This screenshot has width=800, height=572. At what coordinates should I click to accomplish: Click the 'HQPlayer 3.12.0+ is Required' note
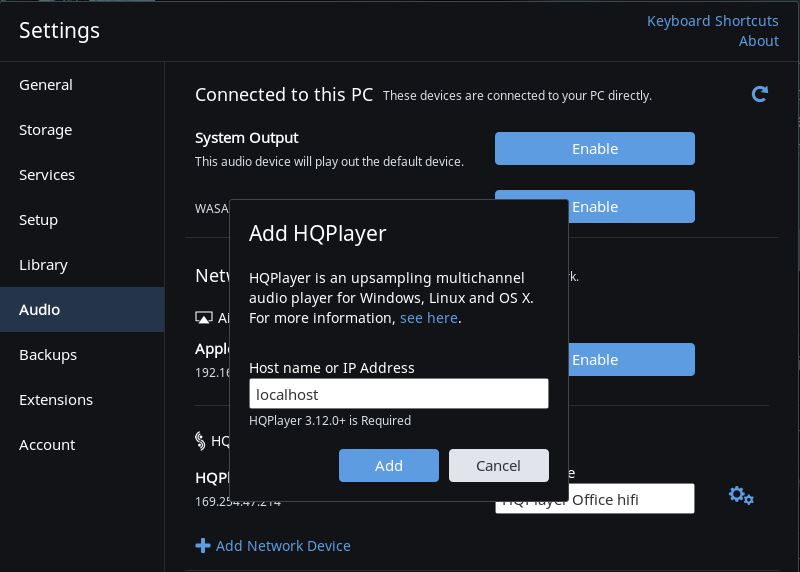point(330,420)
